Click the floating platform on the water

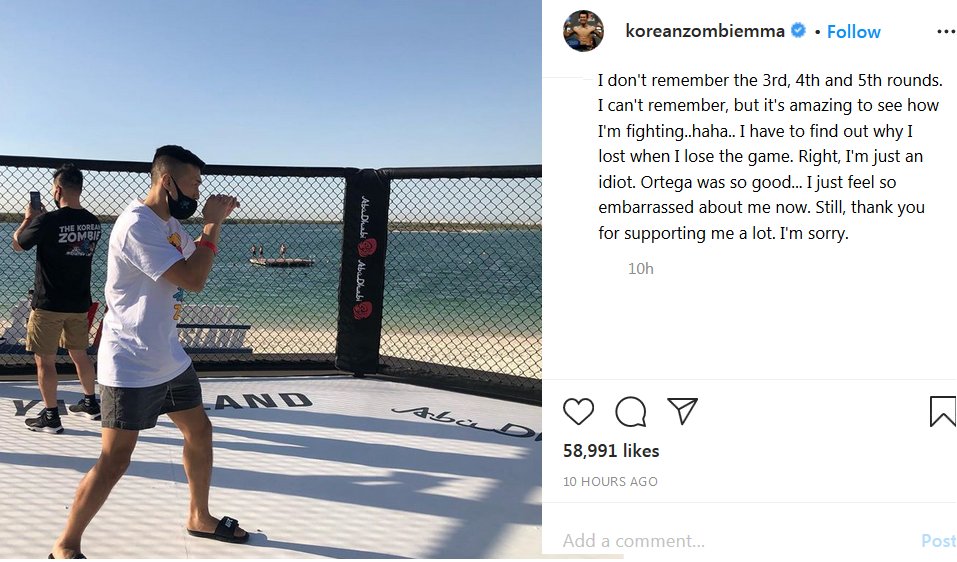coord(281,262)
